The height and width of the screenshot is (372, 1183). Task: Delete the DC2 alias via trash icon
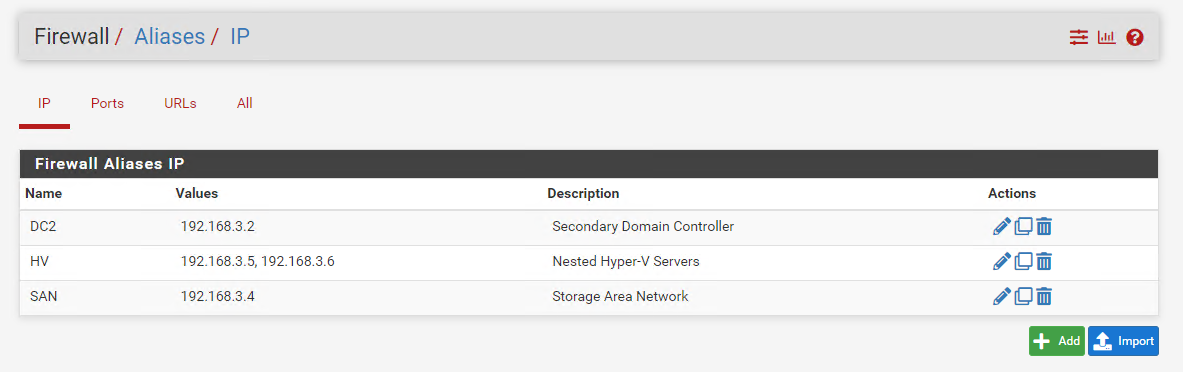tap(1043, 226)
